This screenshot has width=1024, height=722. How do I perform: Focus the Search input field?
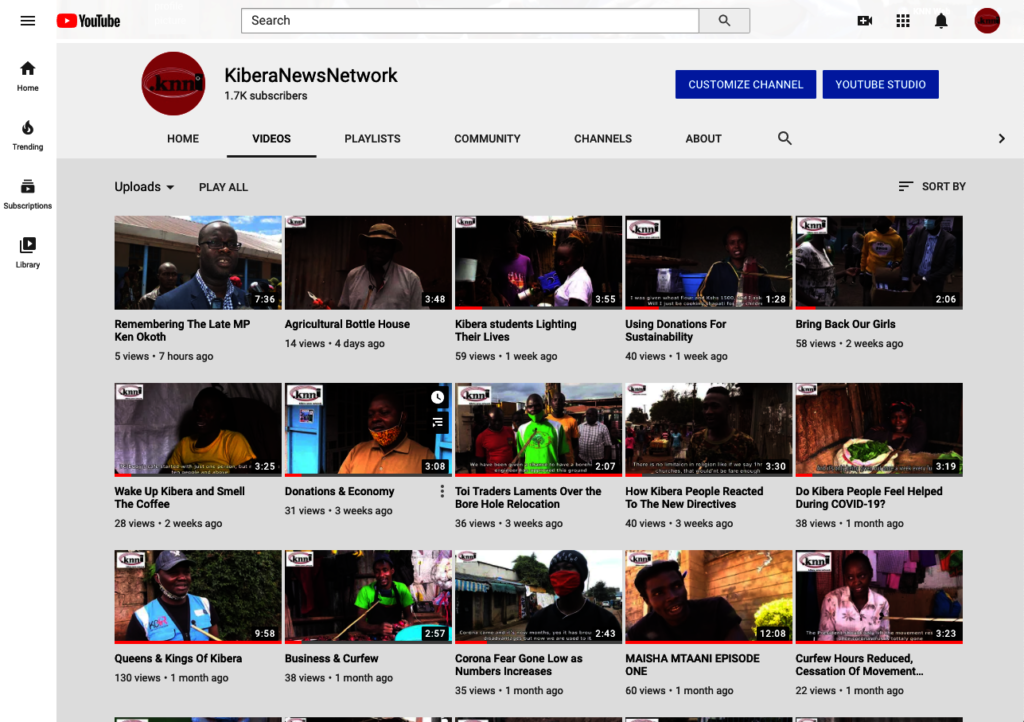click(x=470, y=21)
